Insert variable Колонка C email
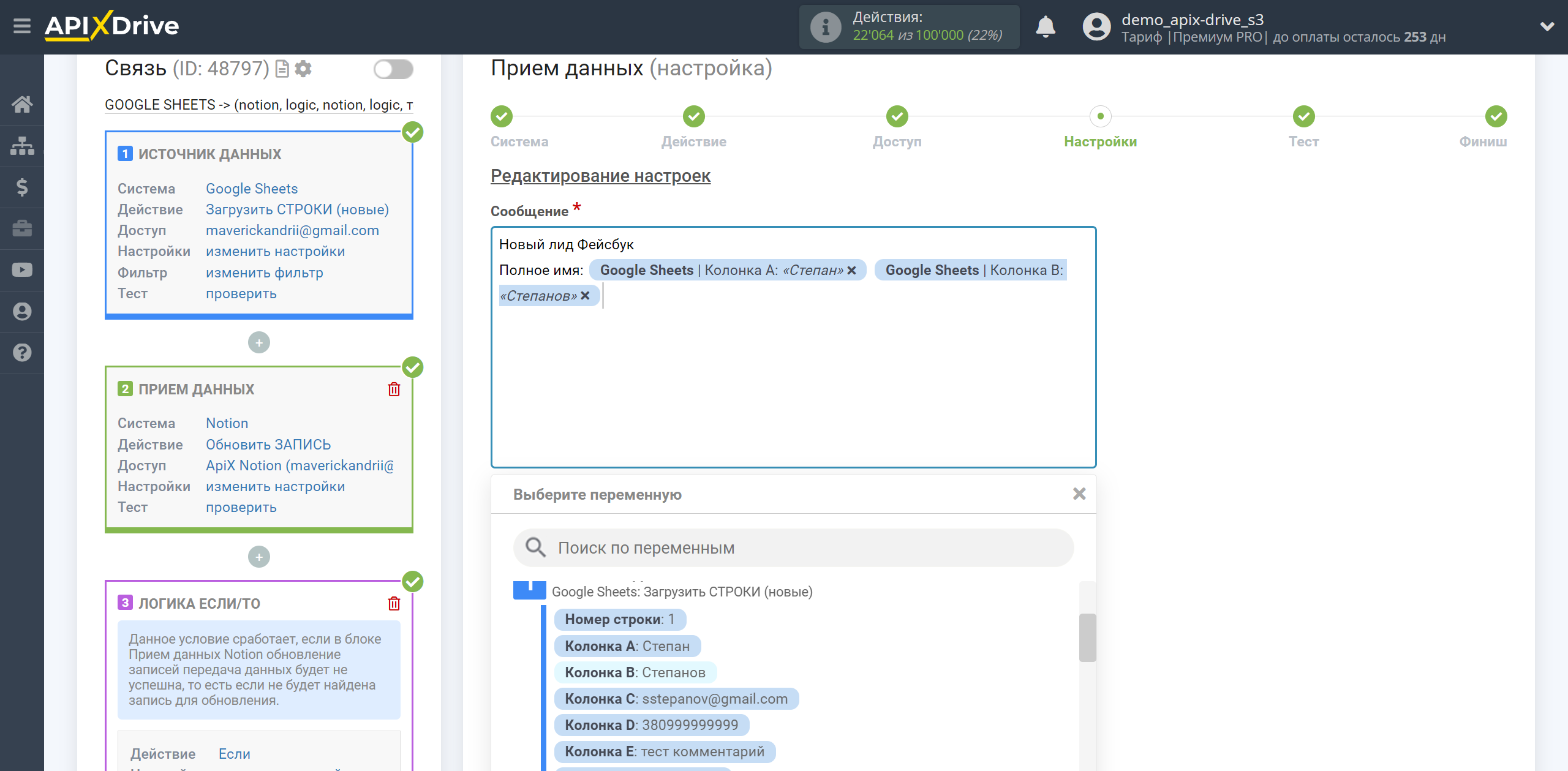The width and height of the screenshot is (1568, 771). pos(676,699)
